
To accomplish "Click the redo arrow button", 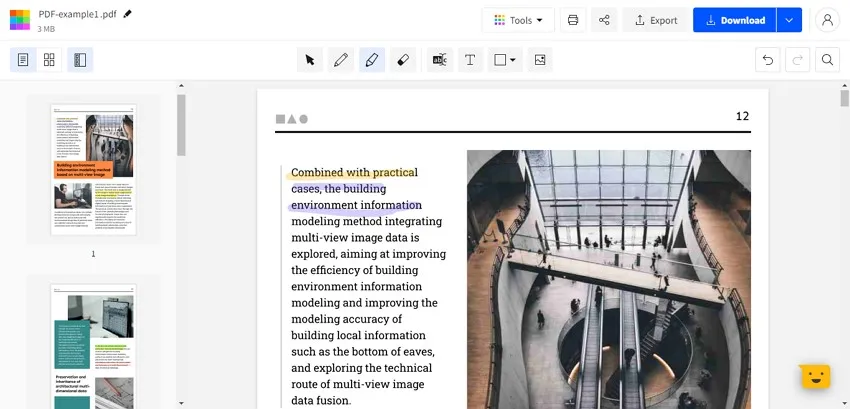I will [x=797, y=60].
